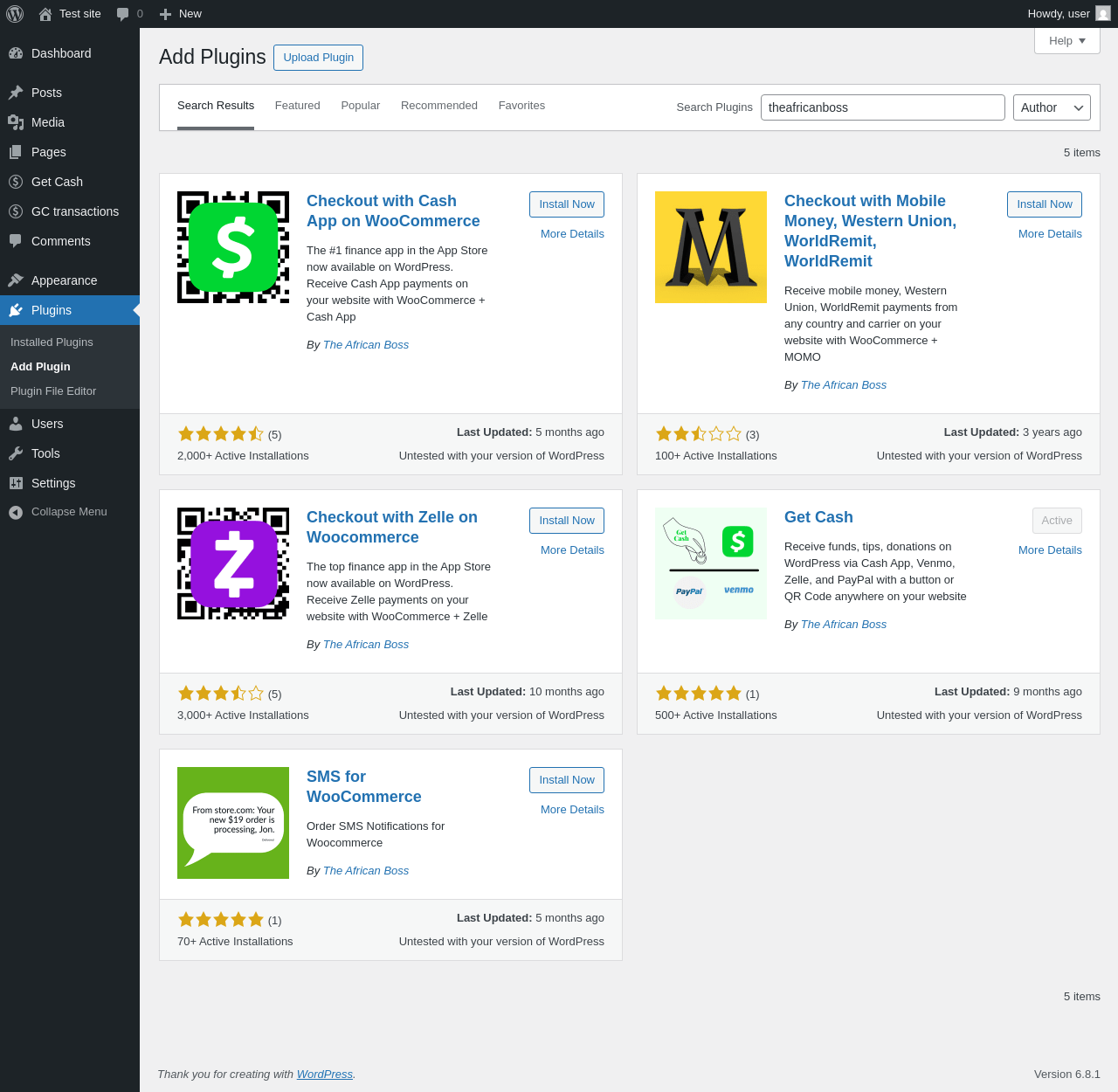Open More Details for SMS for WooCommerce
This screenshot has height=1092, width=1118.
572,810
